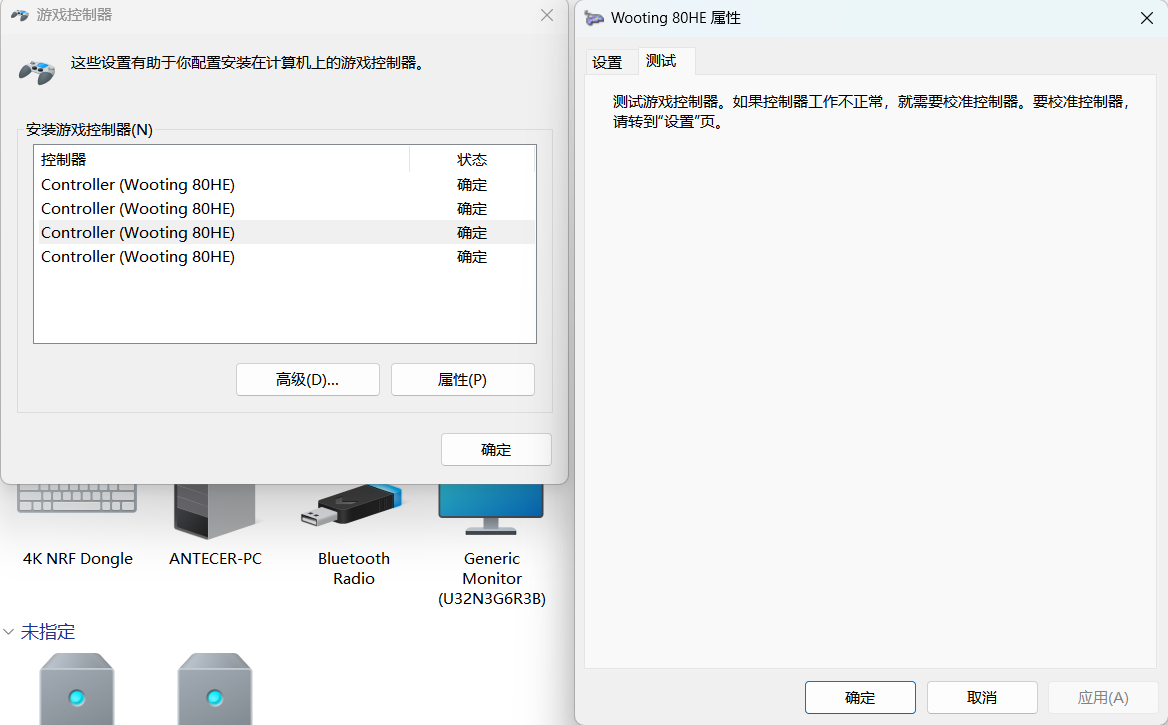Switch to the 设置 tab
Image resolution: width=1168 pixels, height=725 pixels.
point(609,61)
